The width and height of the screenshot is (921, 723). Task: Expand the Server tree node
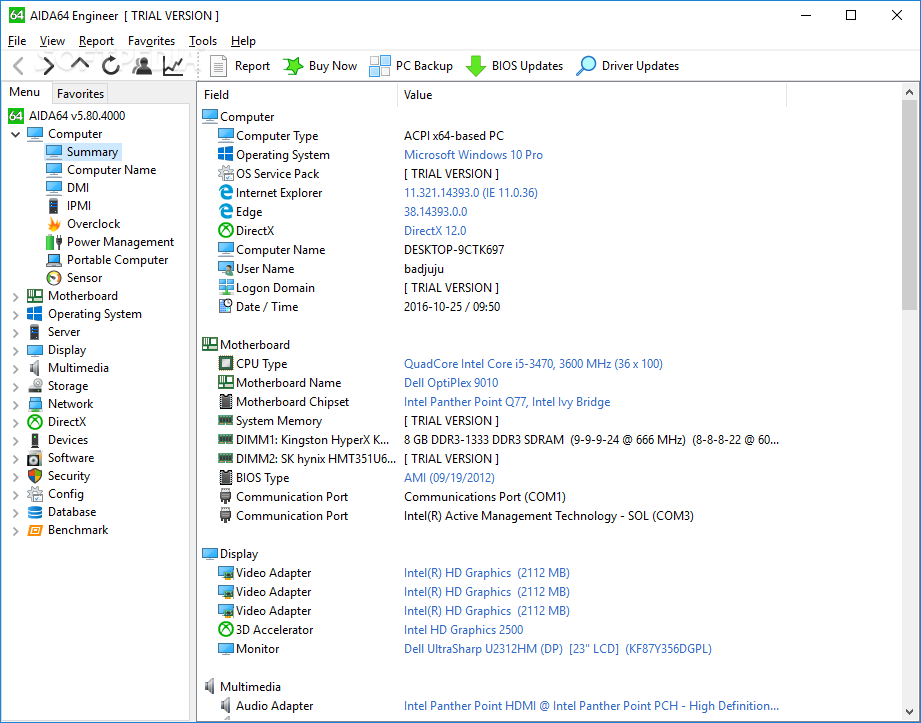pos(16,332)
